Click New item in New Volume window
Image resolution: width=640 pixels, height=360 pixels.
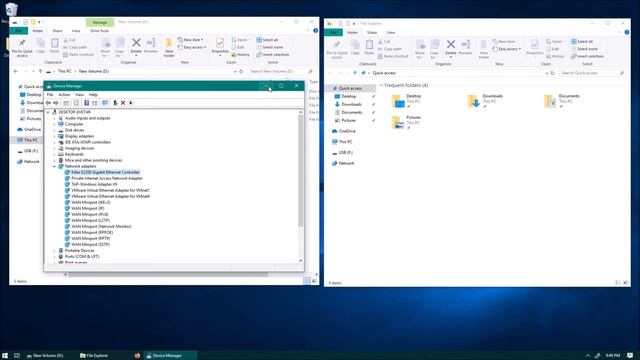pyautogui.click(x=190, y=40)
